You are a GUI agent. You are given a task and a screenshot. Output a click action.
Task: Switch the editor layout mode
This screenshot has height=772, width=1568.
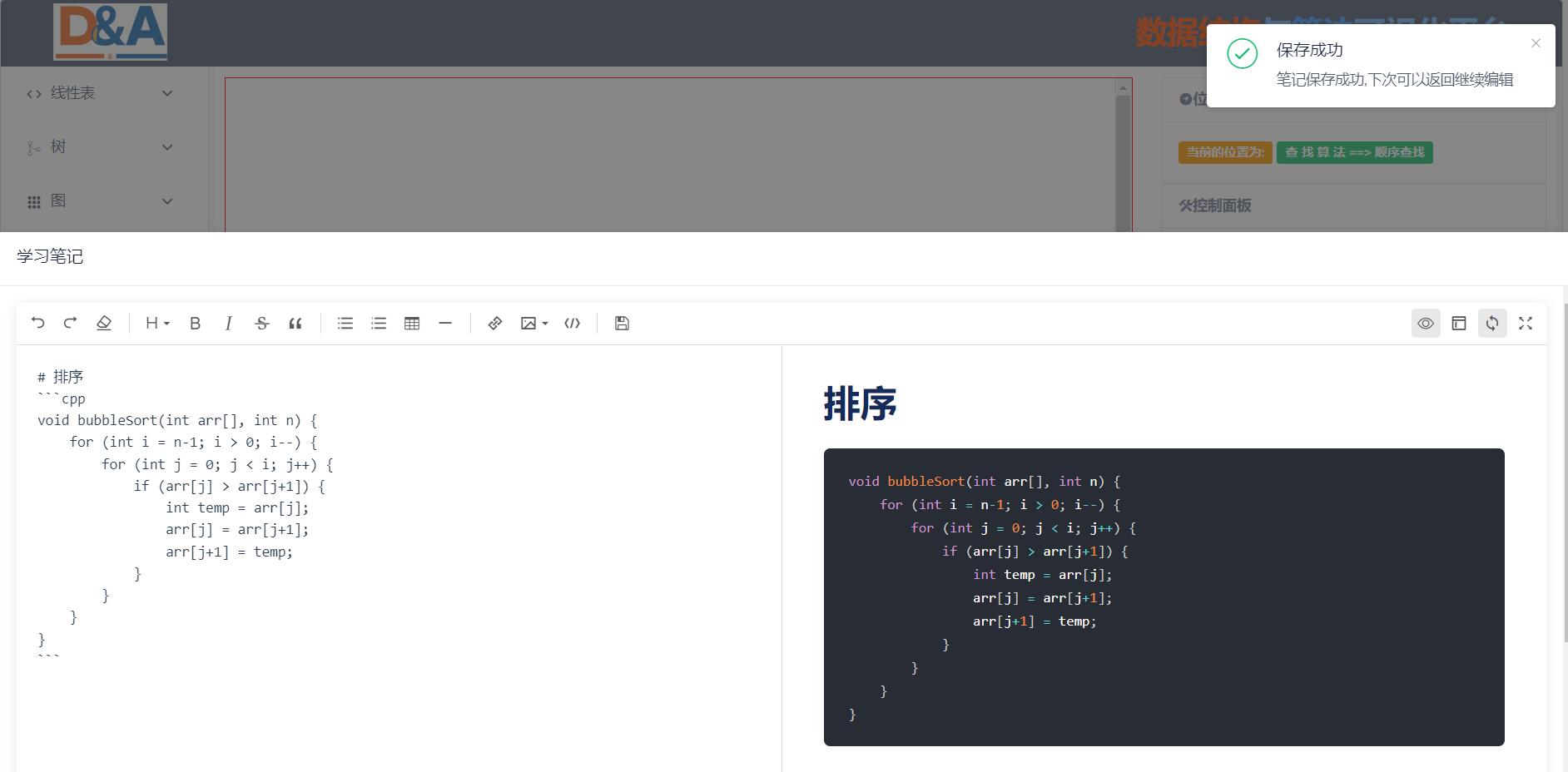(x=1459, y=323)
